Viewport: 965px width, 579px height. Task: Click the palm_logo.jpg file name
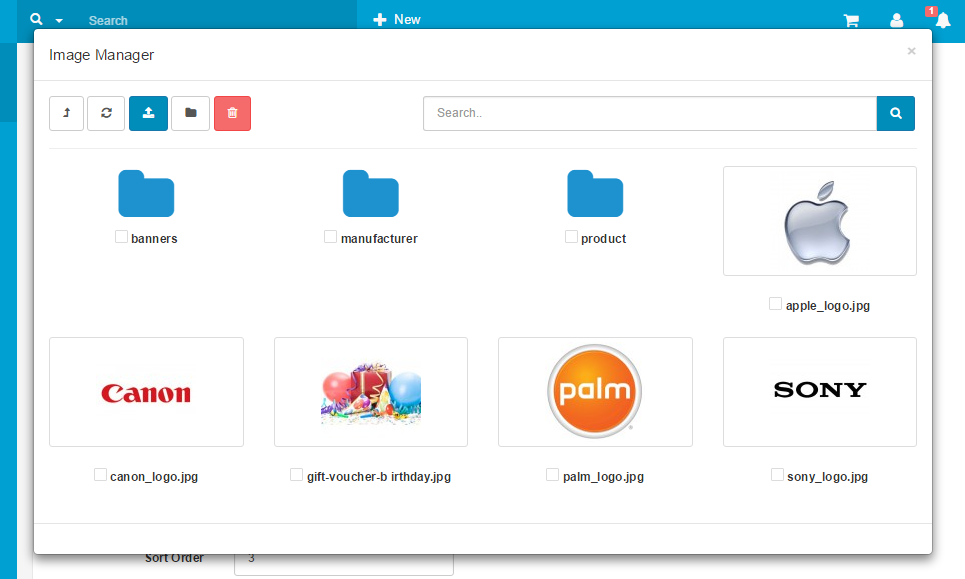603,477
